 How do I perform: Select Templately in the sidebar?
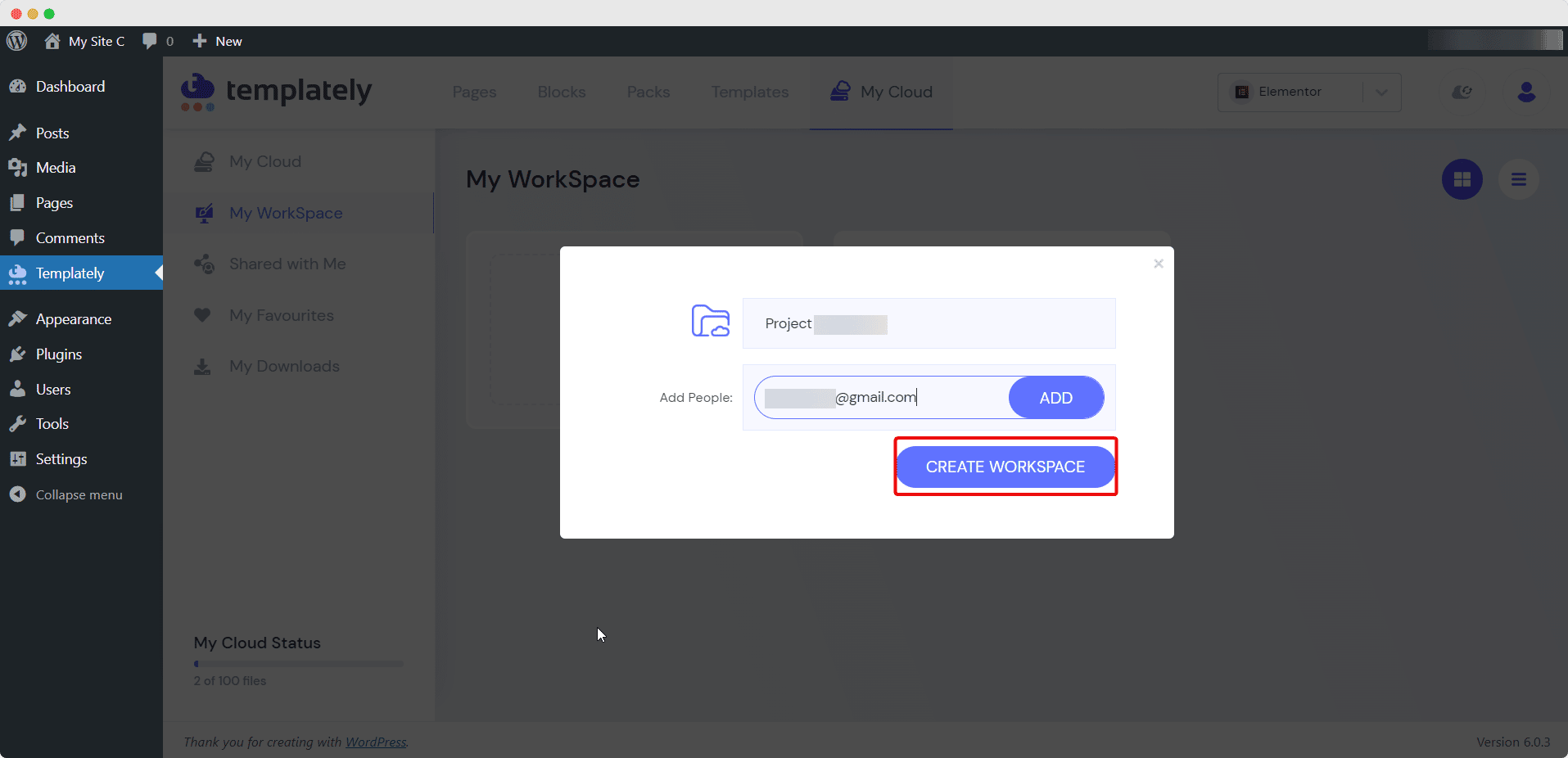pos(81,273)
